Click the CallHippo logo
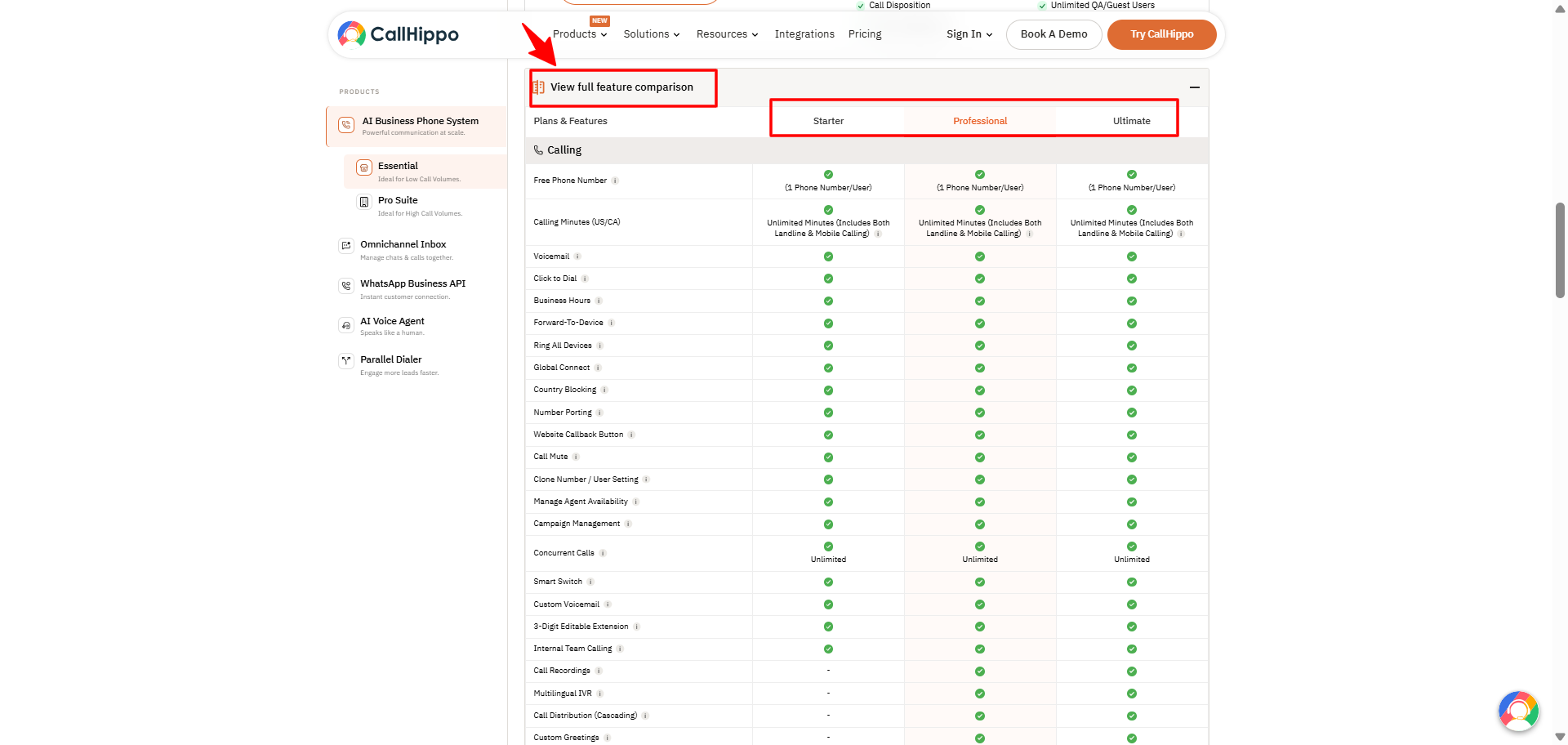This screenshot has width=1568, height=745. pyautogui.click(x=398, y=34)
